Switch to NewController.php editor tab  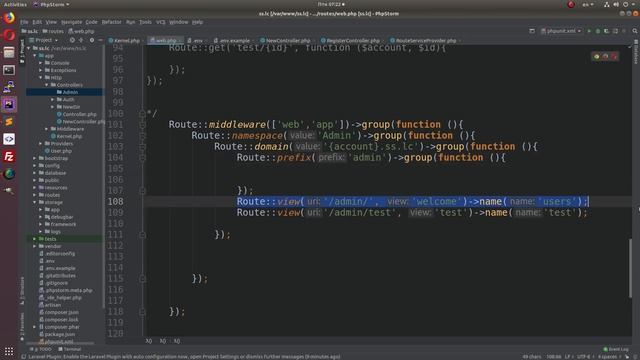pos(287,40)
